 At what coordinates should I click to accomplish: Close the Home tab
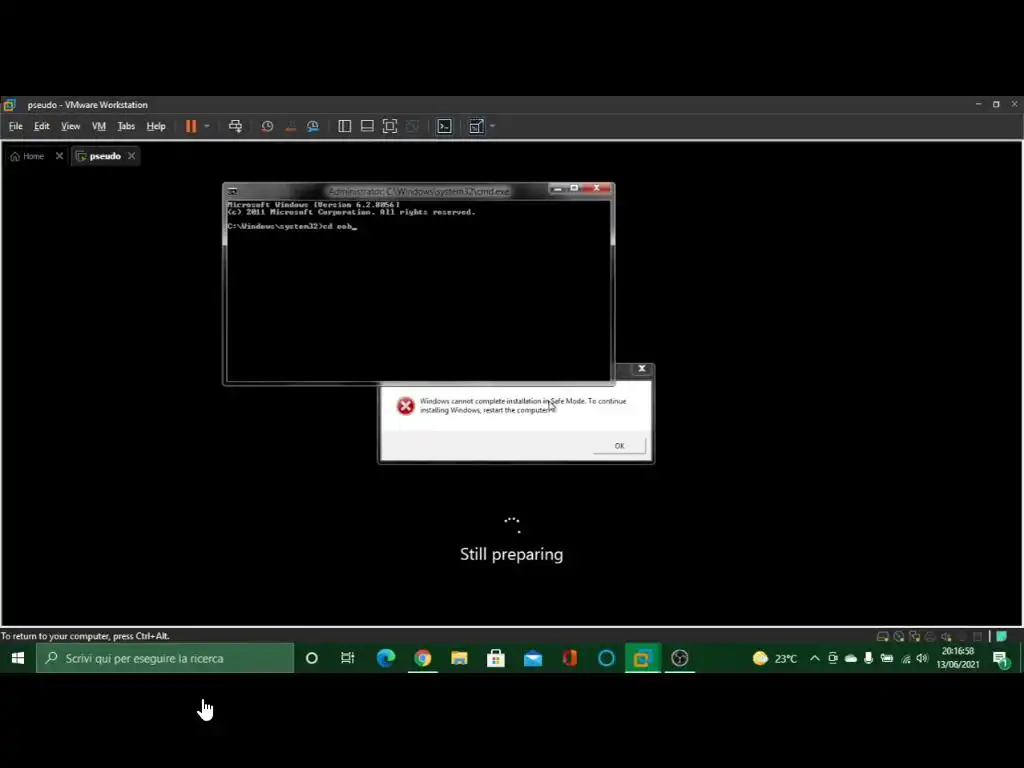point(59,156)
